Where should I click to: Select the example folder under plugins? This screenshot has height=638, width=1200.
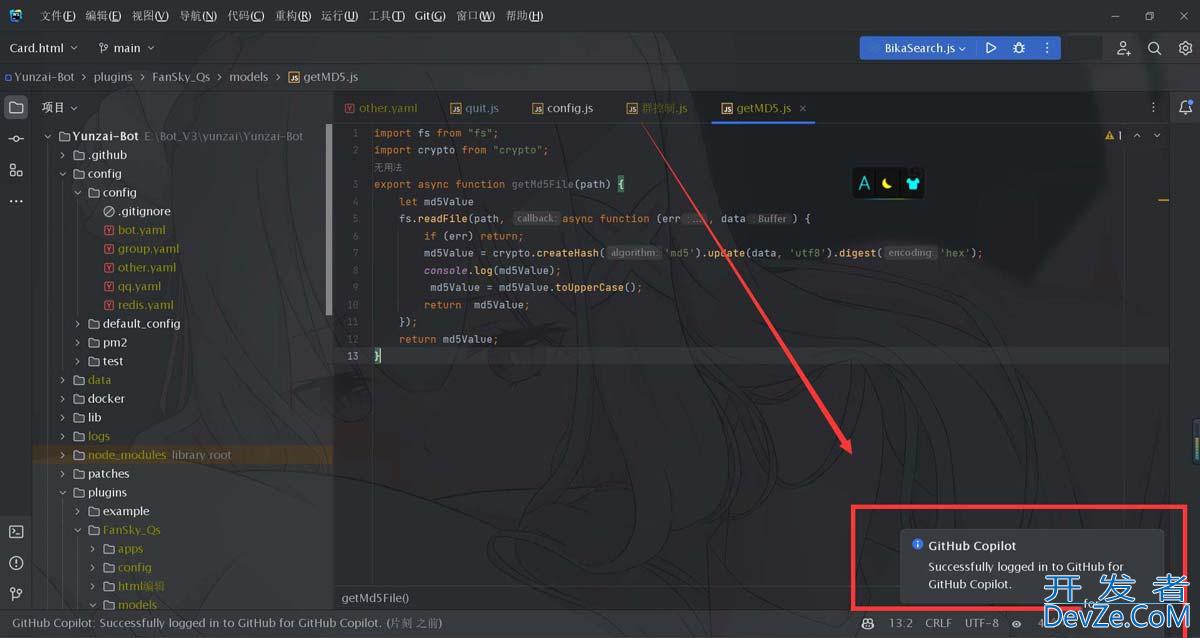point(126,511)
